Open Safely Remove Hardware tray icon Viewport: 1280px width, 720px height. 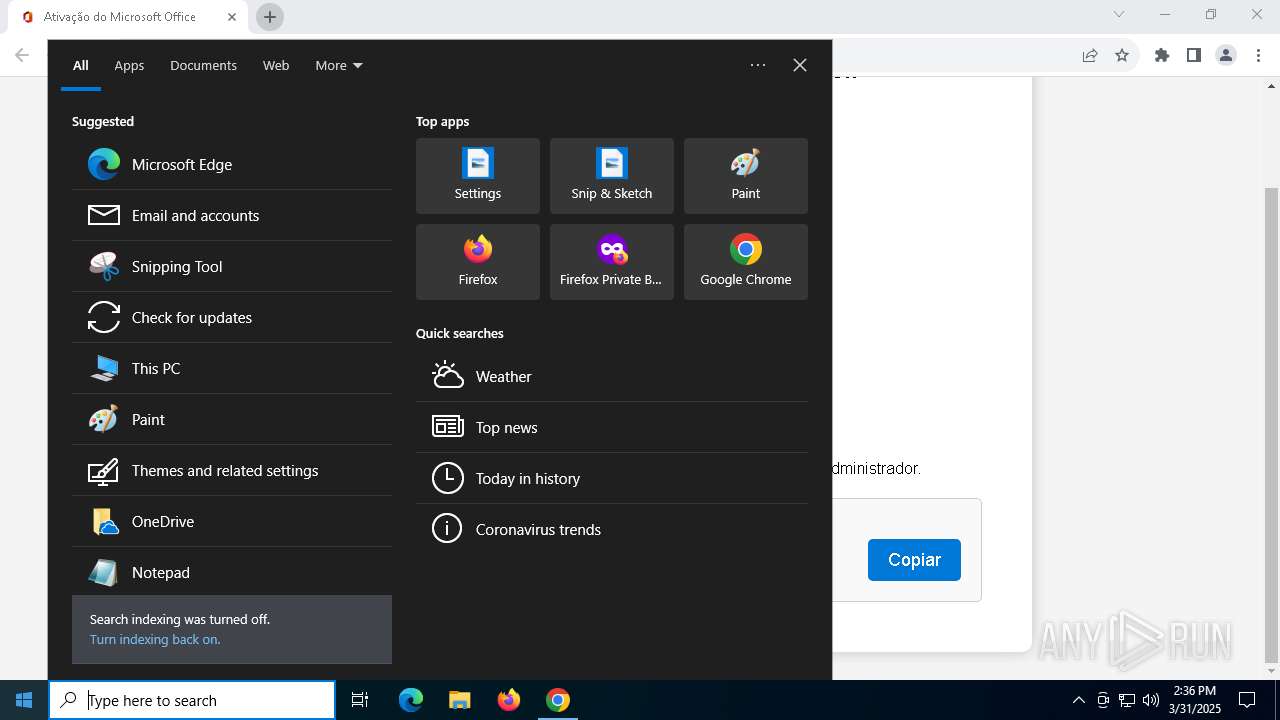[x=1103, y=700]
